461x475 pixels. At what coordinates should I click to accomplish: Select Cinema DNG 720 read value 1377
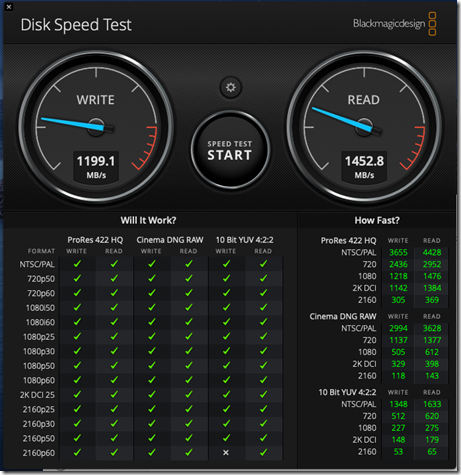pyautogui.click(x=432, y=340)
